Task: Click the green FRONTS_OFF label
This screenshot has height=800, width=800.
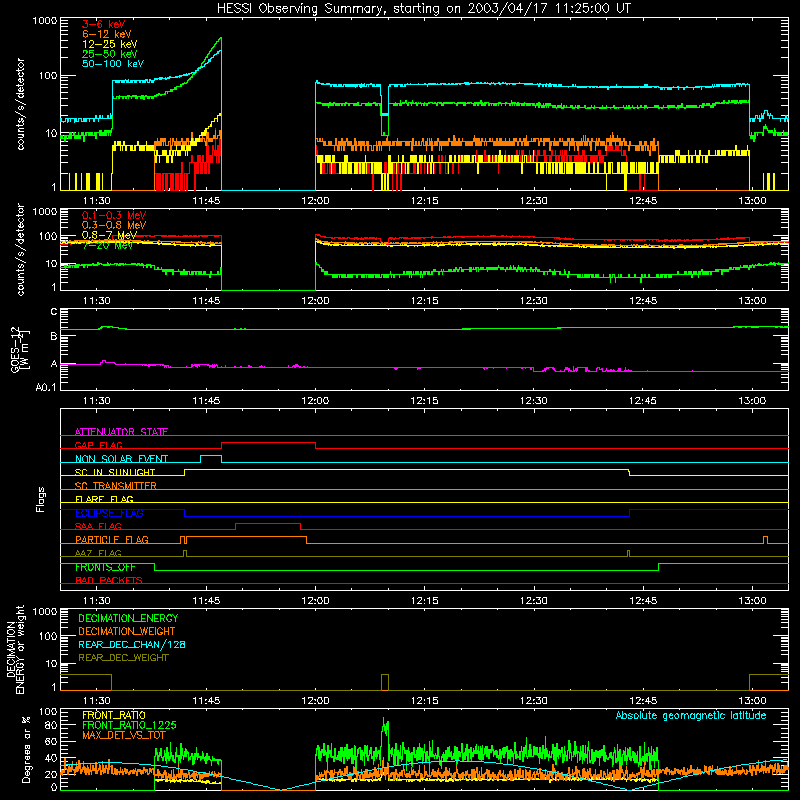Action: pos(105,567)
